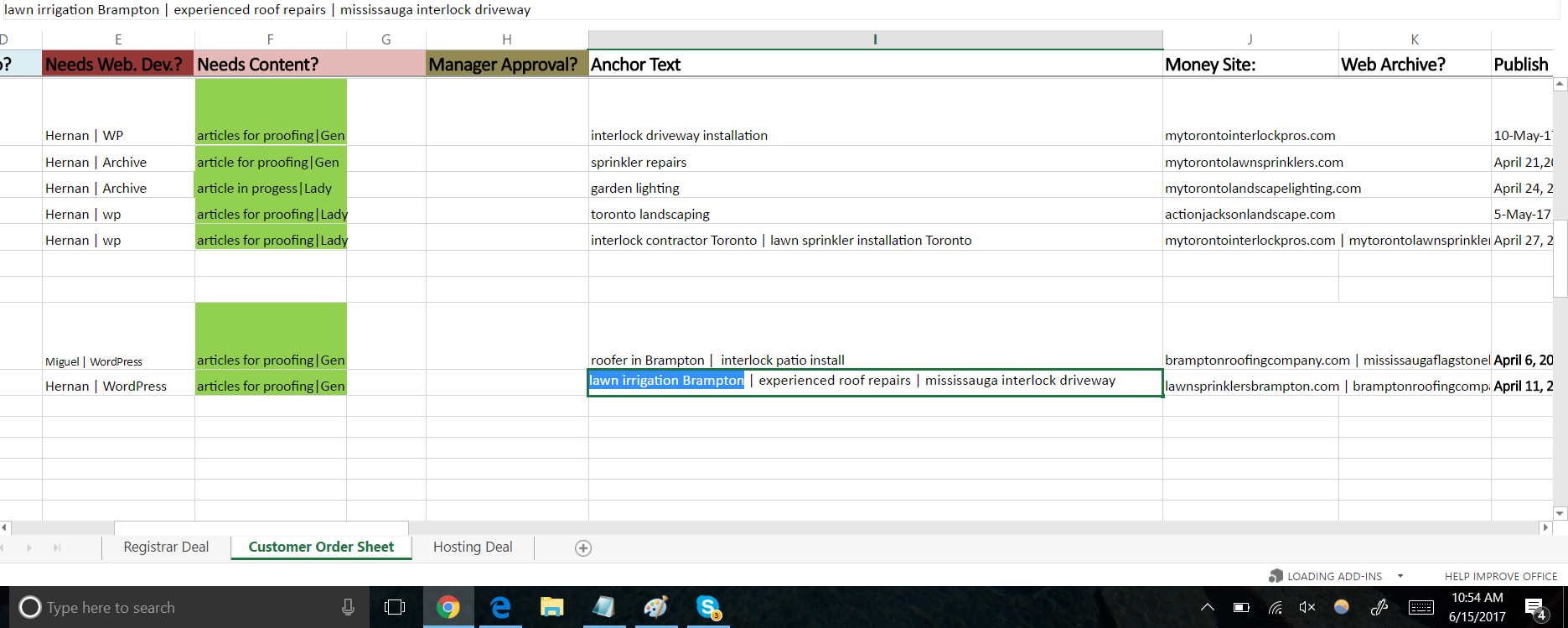The width and height of the screenshot is (1568, 628).
Task: Launch Microsoft Edge from the taskbar
Action: pos(500,607)
